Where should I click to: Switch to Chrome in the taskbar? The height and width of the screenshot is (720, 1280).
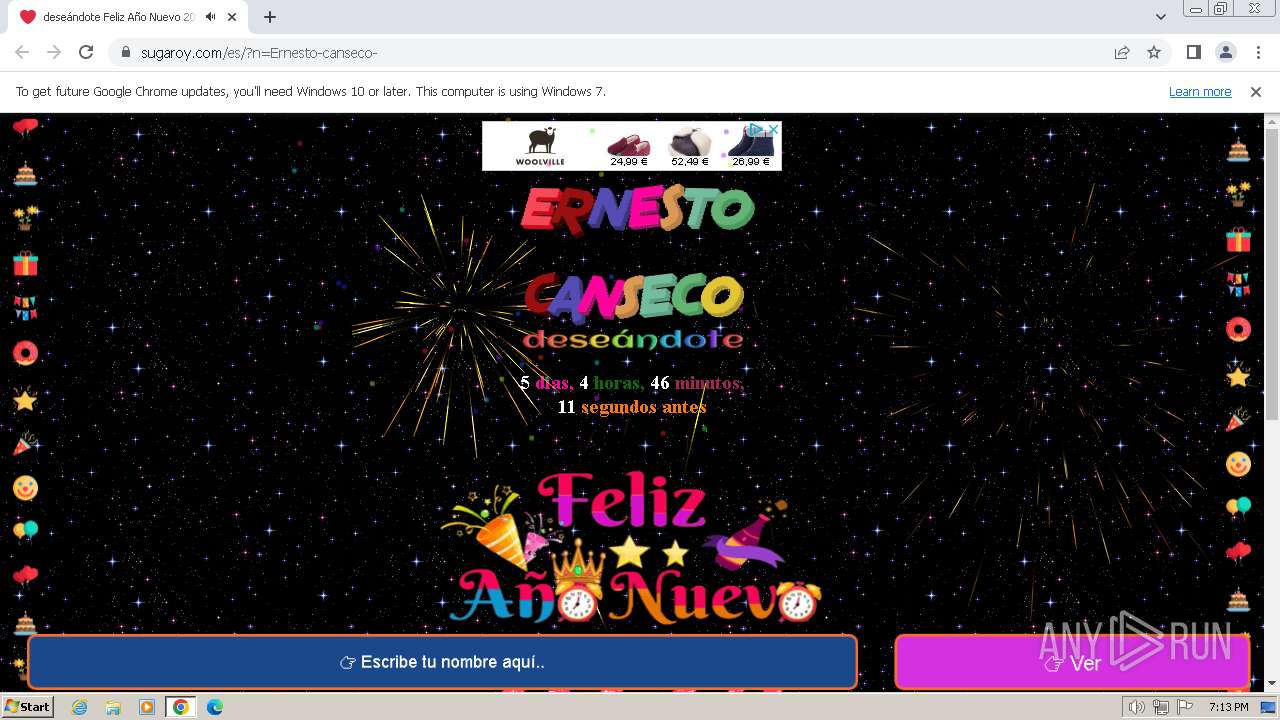click(x=181, y=707)
